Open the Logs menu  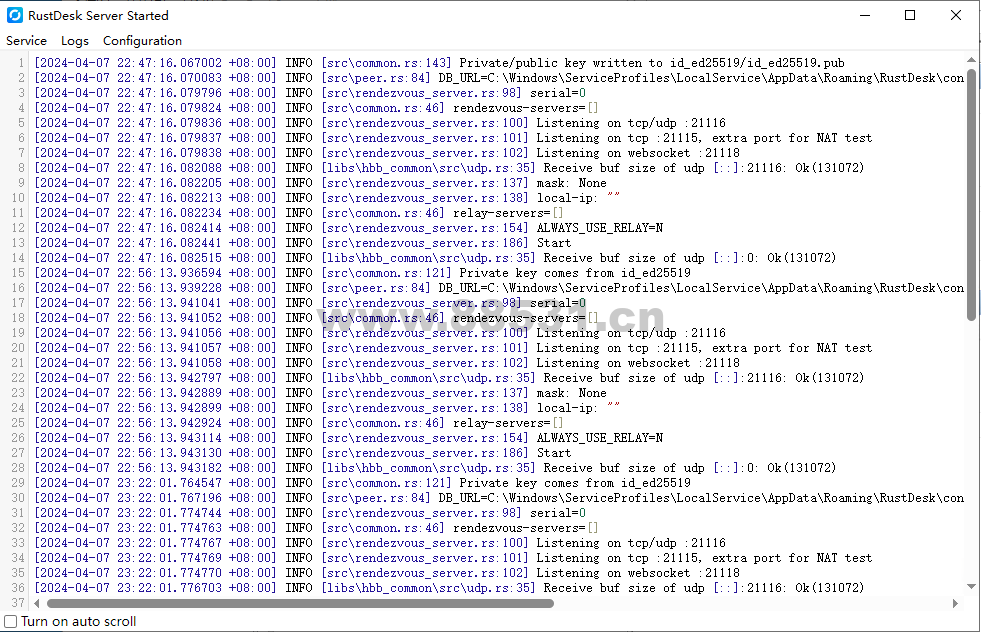74,41
